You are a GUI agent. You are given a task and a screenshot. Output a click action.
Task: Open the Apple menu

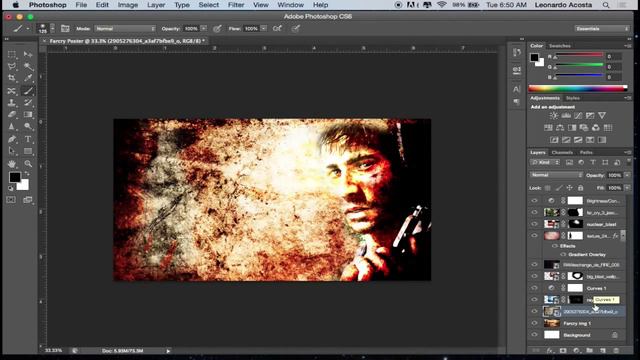pyautogui.click(x=16, y=5)
